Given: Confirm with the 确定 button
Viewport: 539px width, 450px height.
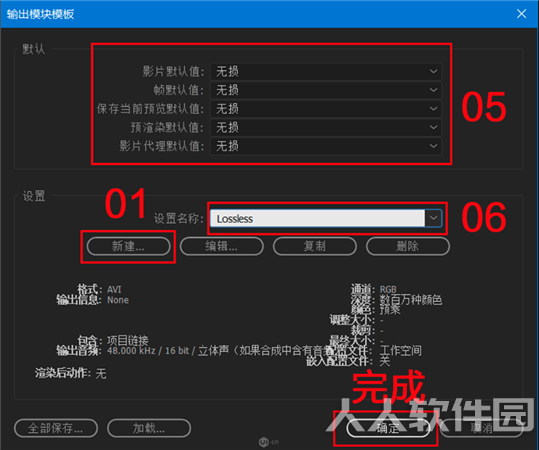Looking at the screenshot, I should pyautogui.click(x=388, y=428).
